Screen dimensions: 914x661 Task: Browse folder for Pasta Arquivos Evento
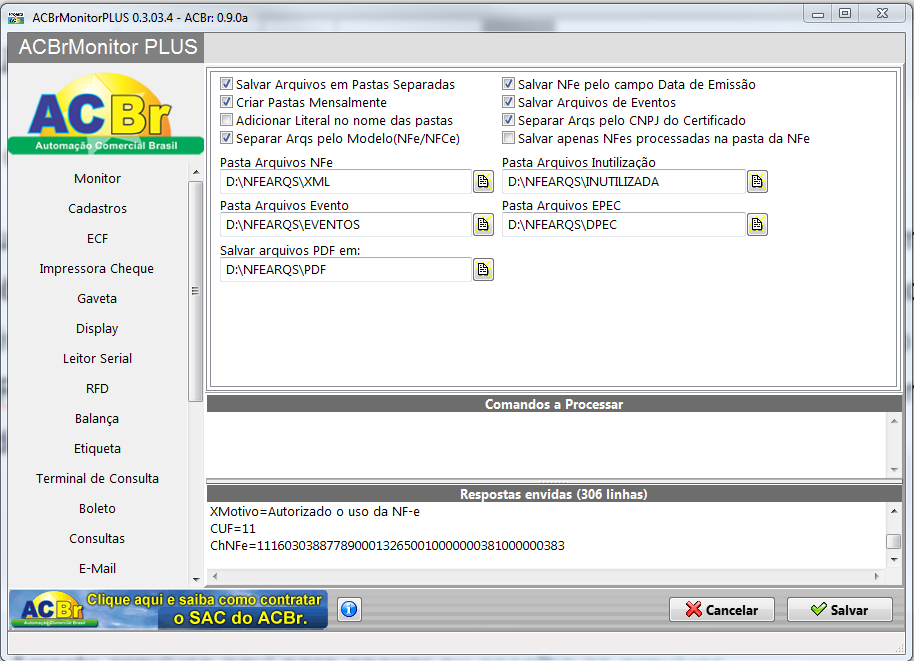point(483,224)
